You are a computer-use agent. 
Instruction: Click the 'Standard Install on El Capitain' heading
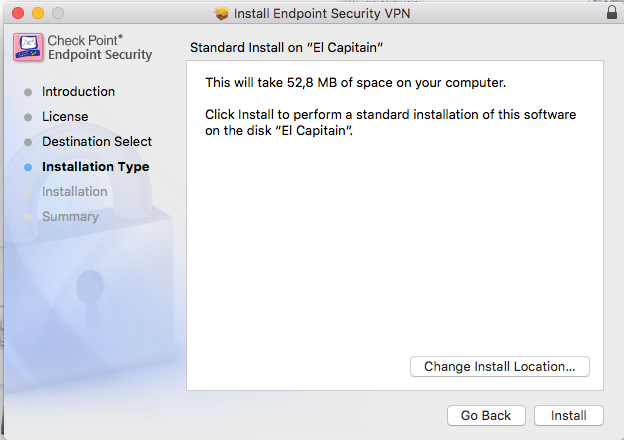[287, 48]
